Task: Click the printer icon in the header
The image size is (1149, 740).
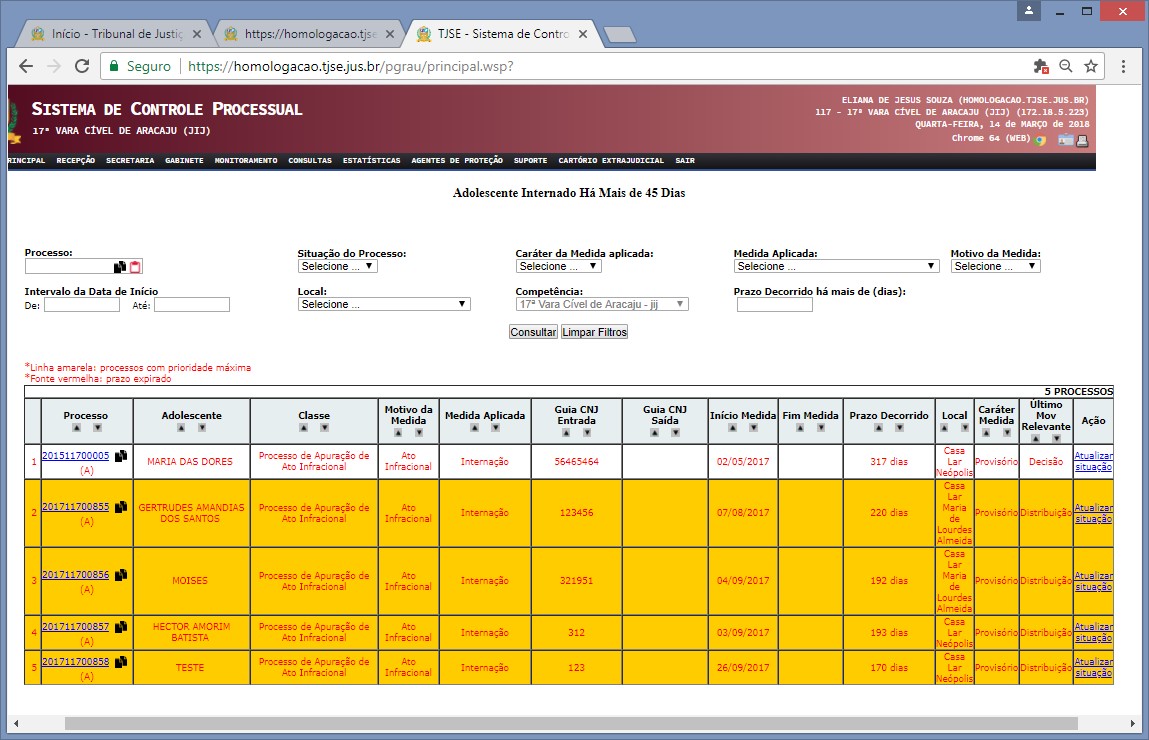Action: point(1082,141)
